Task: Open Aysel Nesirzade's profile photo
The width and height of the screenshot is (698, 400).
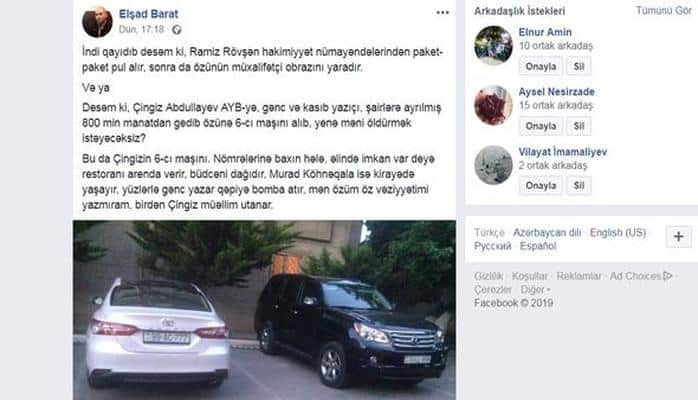Action: click(x=493, y=105)
